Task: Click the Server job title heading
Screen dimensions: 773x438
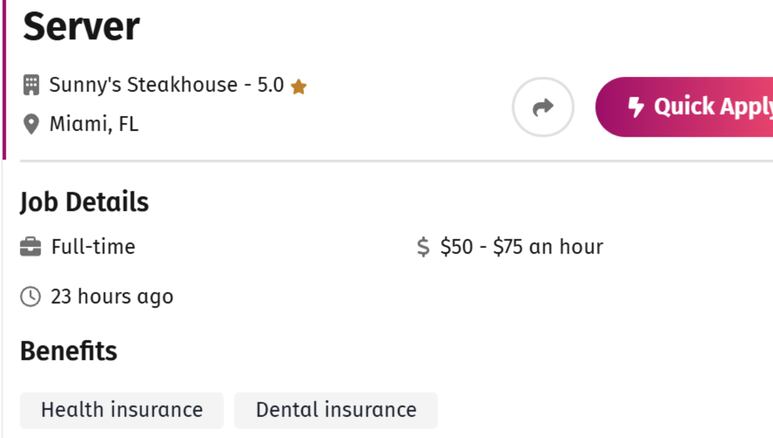Action: [x=81, y=27]
